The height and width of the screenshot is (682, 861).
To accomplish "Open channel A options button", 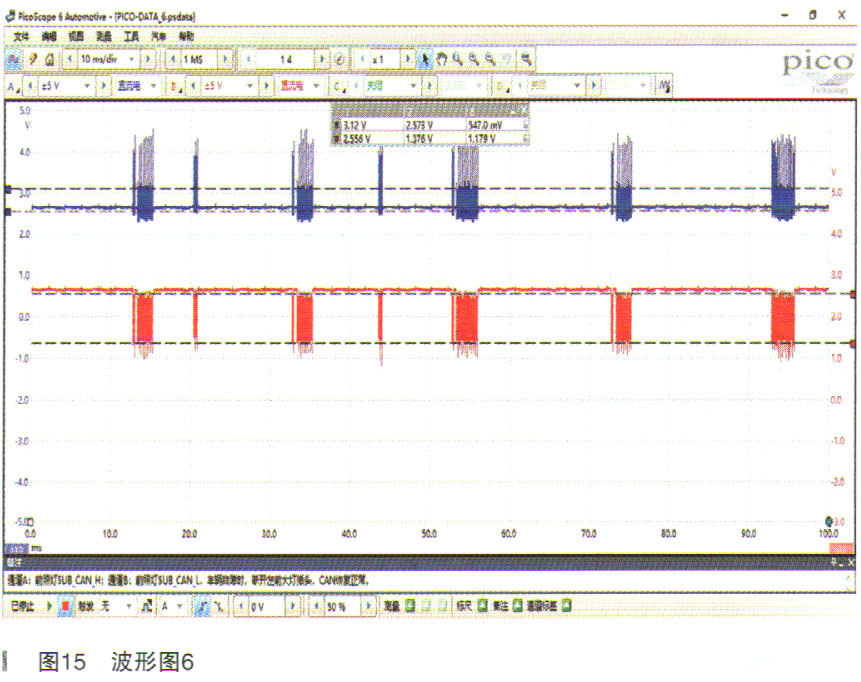I will pos(13,86).
